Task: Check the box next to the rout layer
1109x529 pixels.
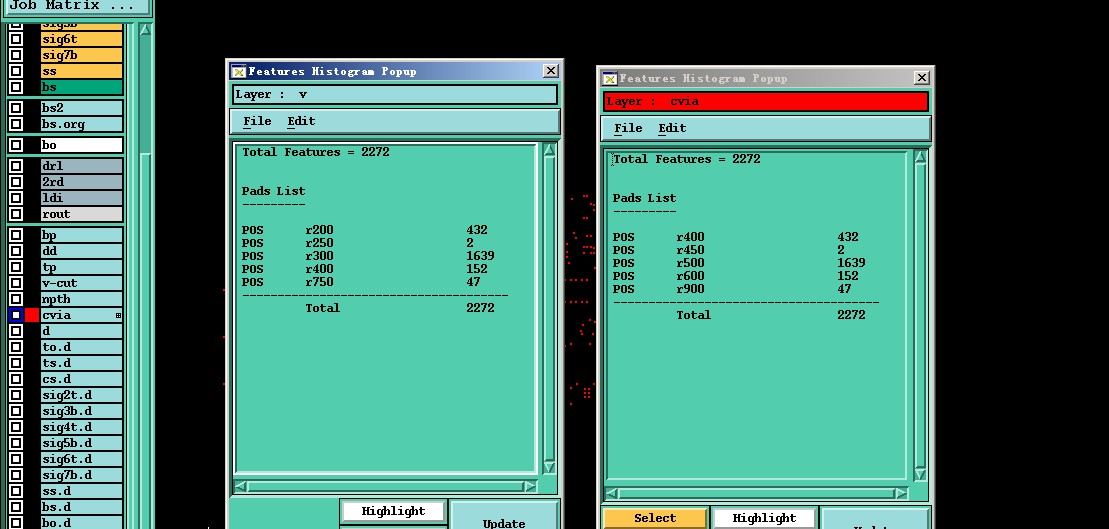Action: point(16,214)
